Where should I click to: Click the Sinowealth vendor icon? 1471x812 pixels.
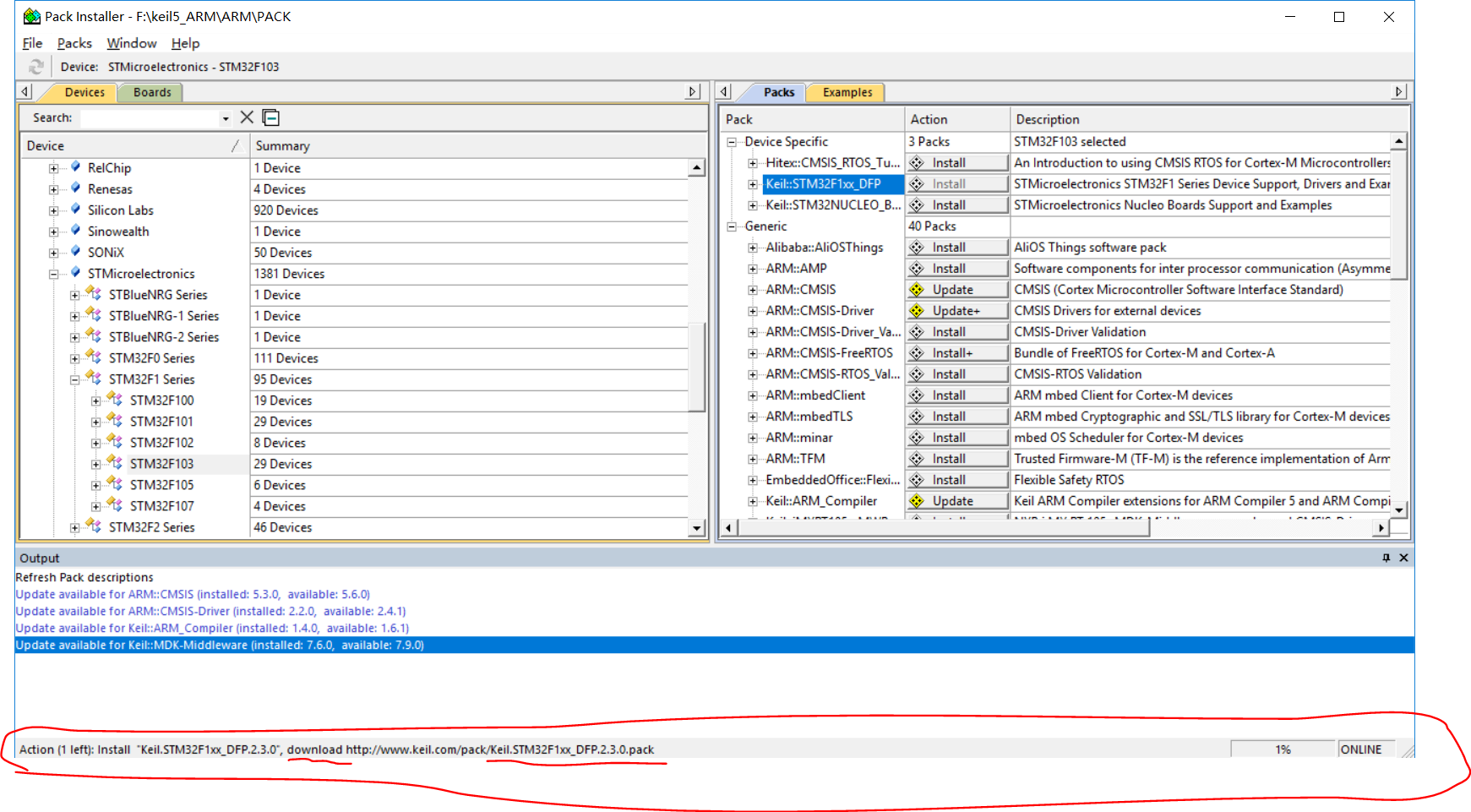pos(75,231)
